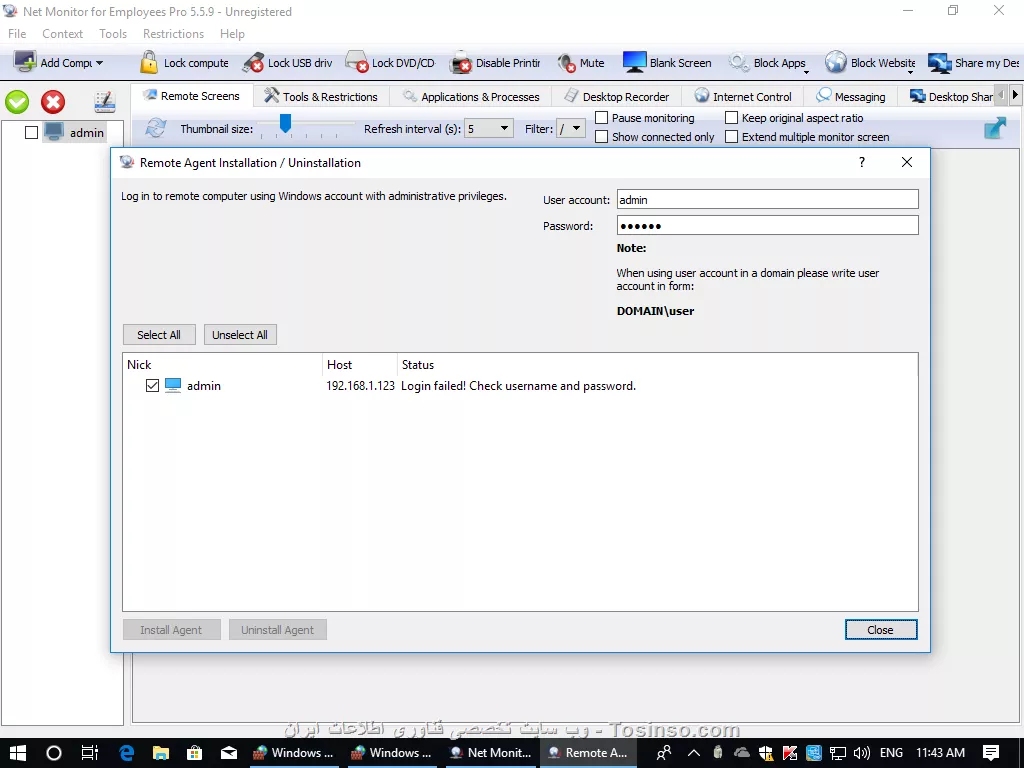Screen dimensions: 1024x768
Task: Click the blue pop-out arrow icon
Action: point(995,128)
